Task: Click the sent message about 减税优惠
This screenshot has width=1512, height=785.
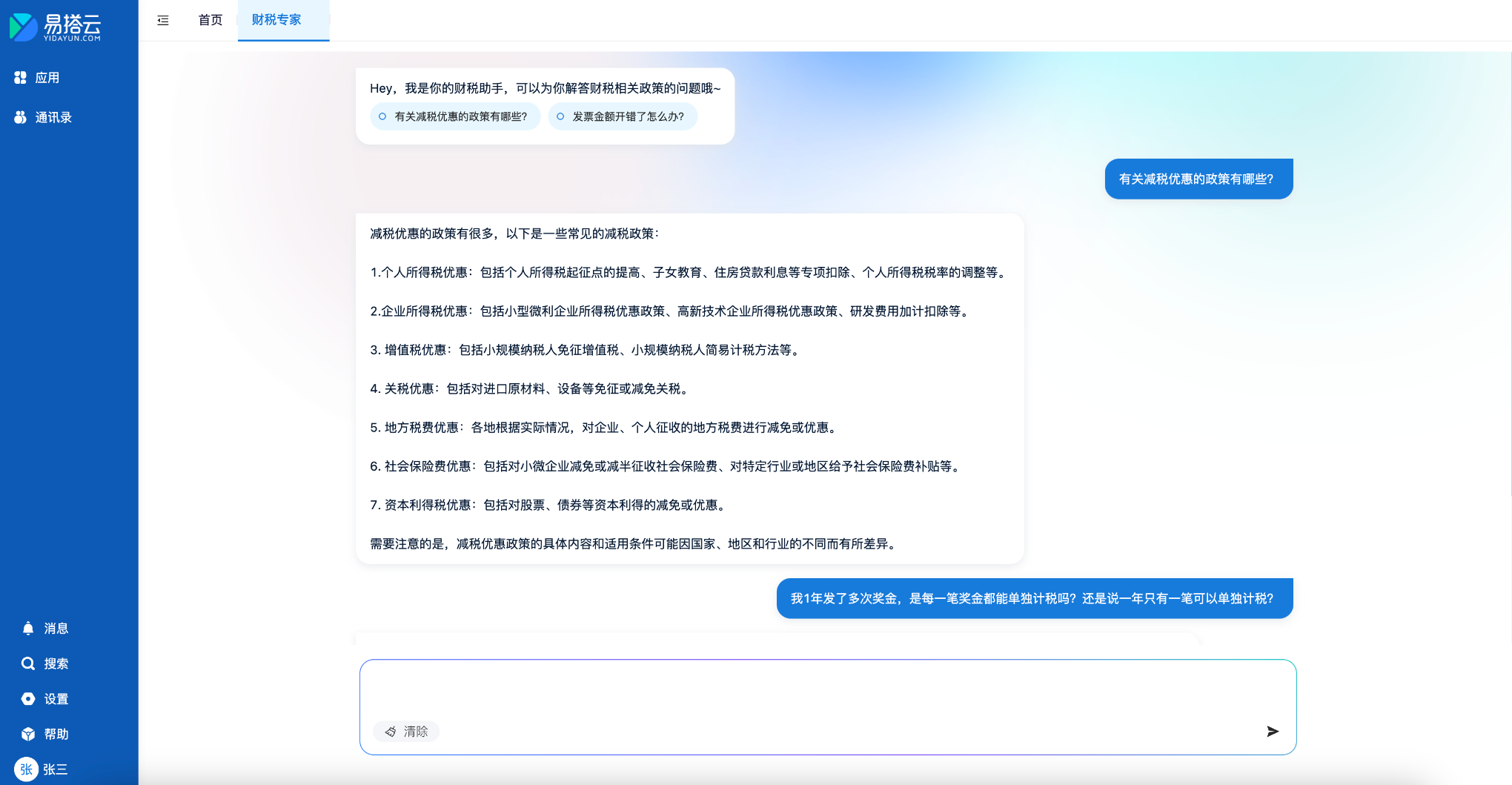Action: coord(1198,179)
